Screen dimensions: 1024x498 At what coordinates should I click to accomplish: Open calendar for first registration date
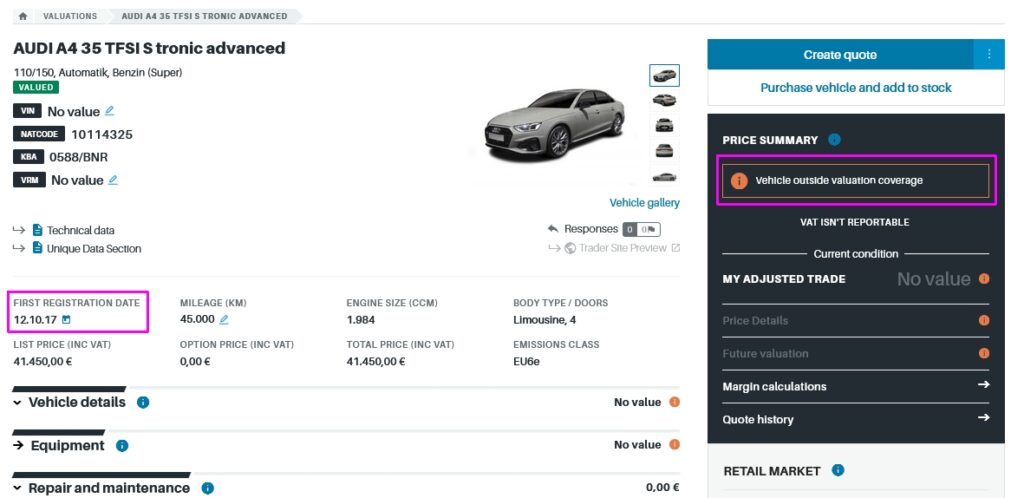pyautogui.click(x=67, y=320)
